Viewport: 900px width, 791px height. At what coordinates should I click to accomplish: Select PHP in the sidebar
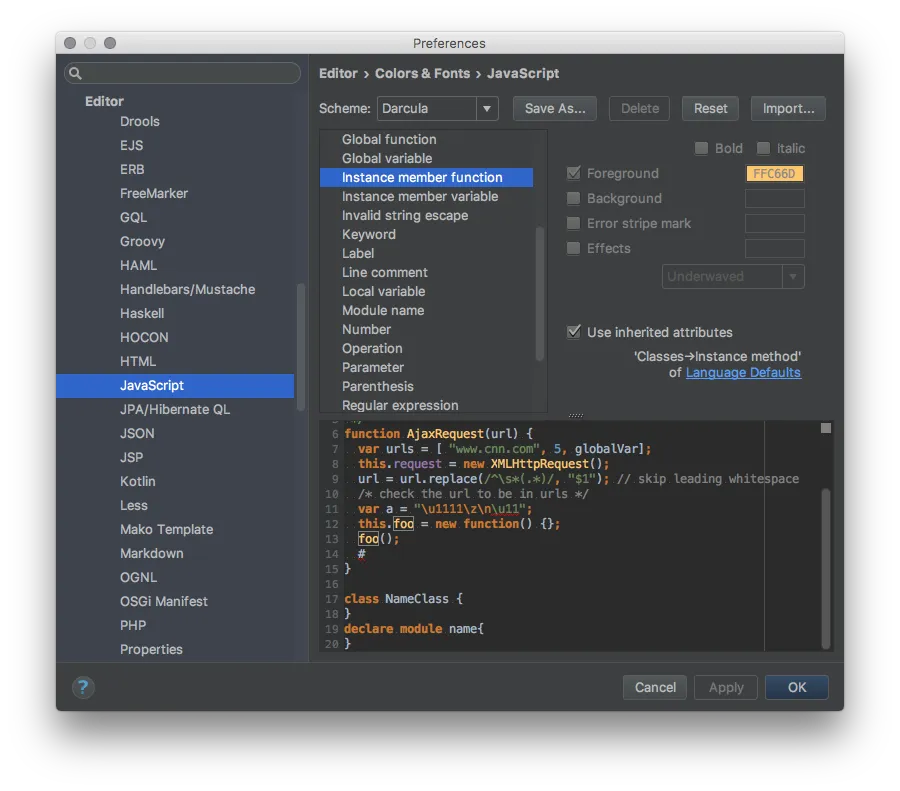pos(133,626)
